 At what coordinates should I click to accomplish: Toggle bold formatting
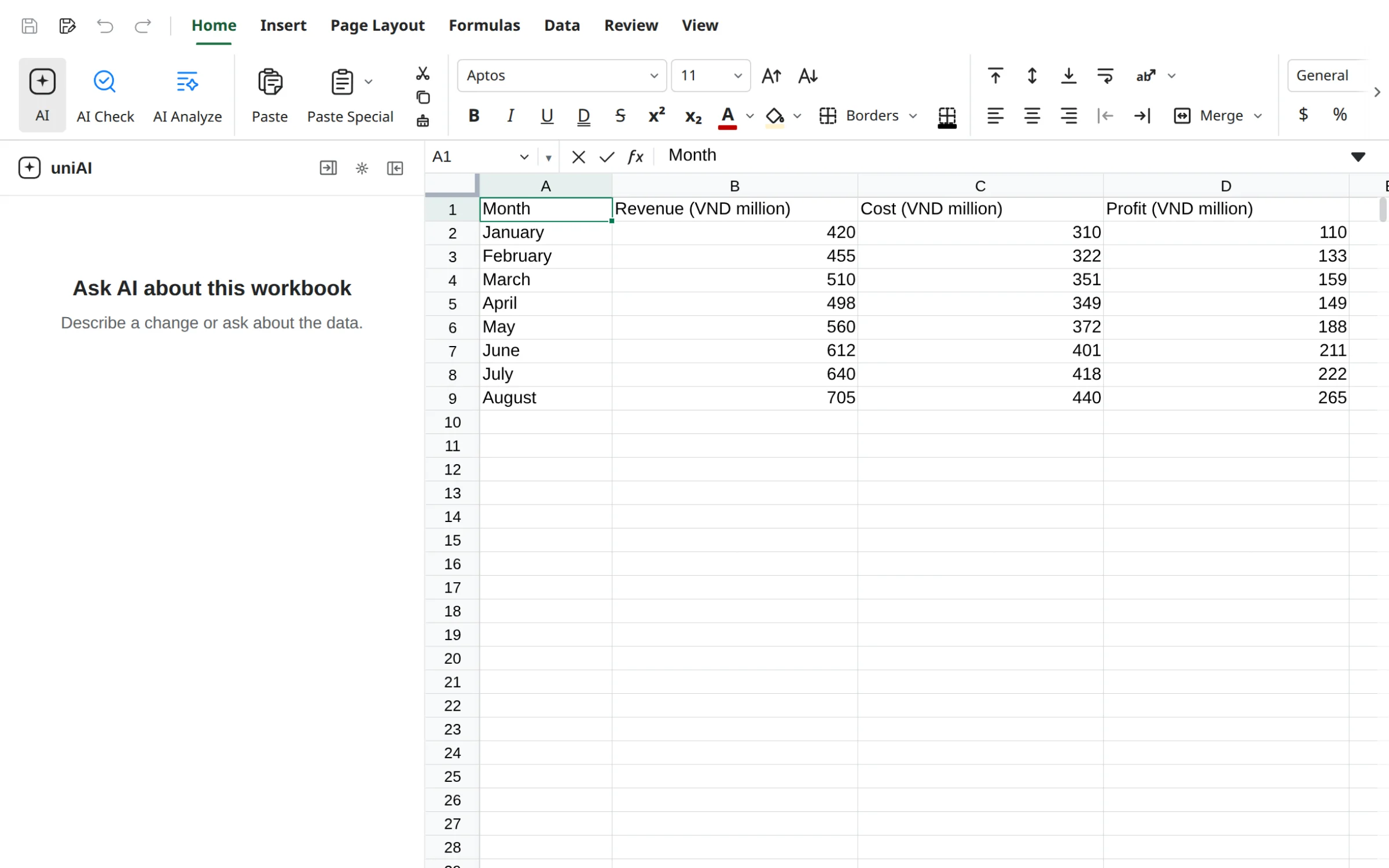click(474, 116)
